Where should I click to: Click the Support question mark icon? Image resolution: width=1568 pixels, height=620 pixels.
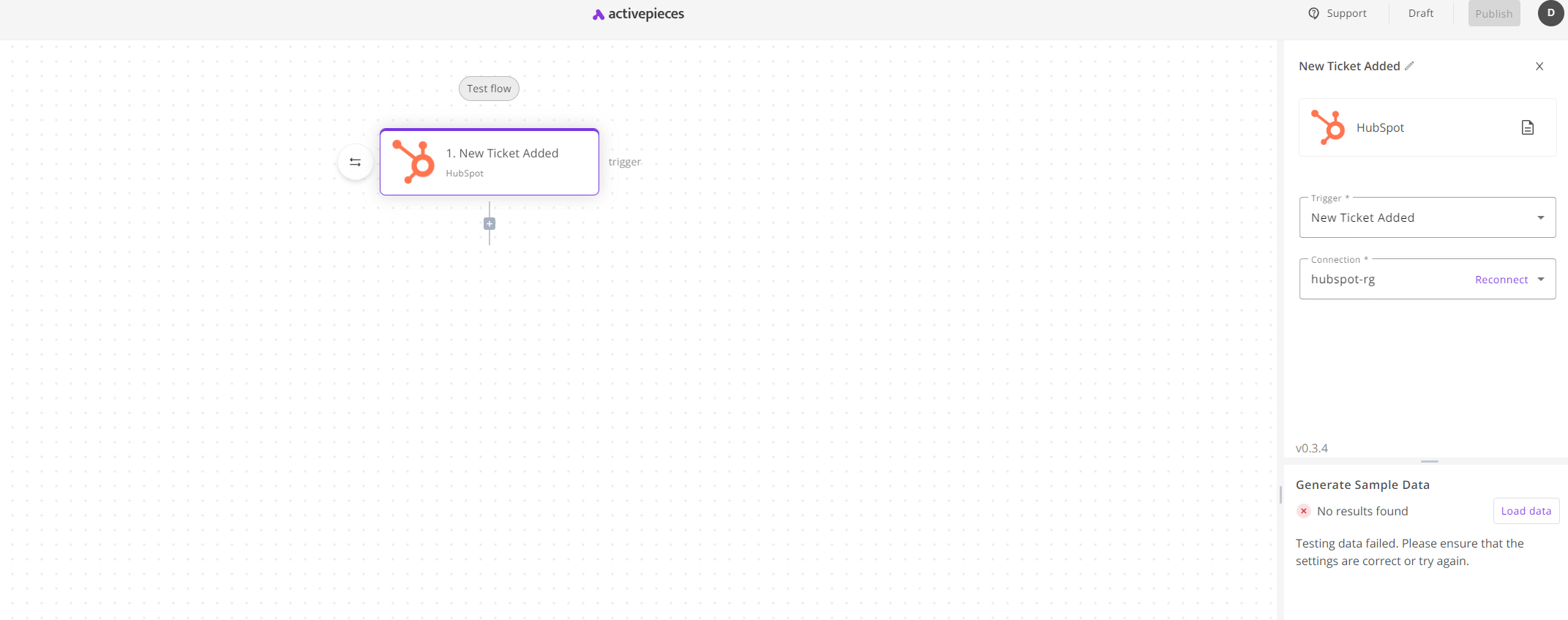[x=1314, y=13]
